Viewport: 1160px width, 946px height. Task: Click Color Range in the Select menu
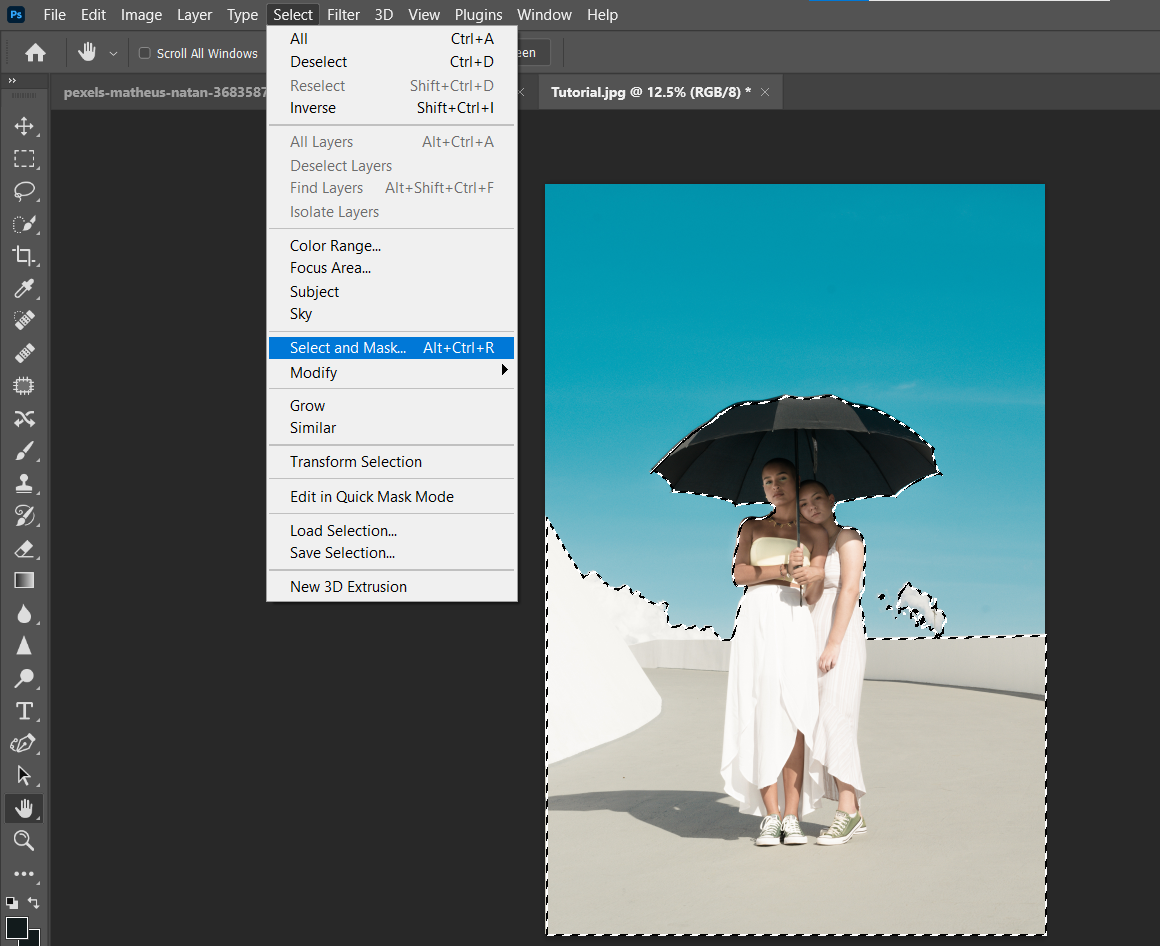pyautogui.click(x=334, y=245)
